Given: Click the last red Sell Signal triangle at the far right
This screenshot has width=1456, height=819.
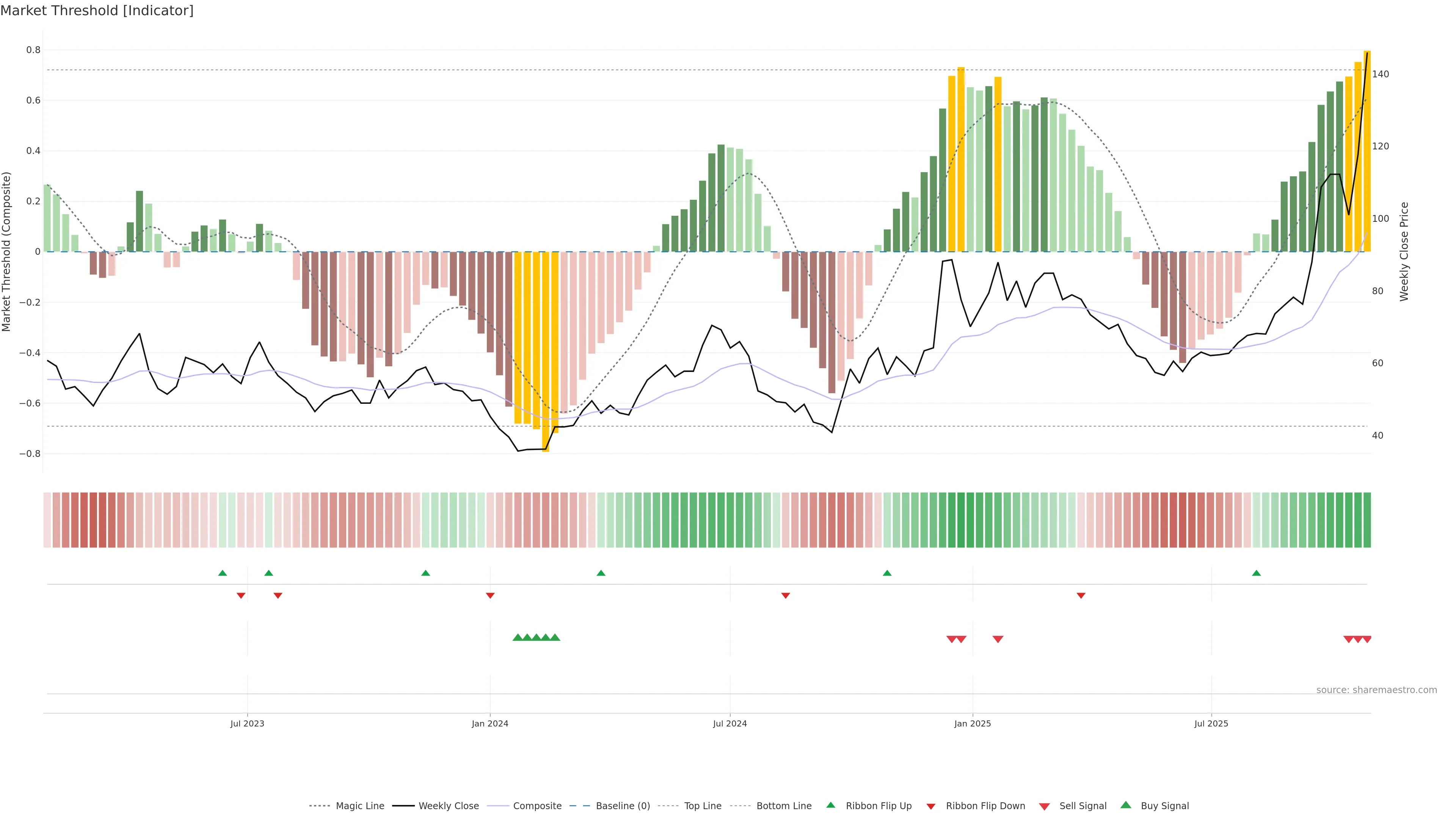Looking at the screenshot, I should [1367, 639].
